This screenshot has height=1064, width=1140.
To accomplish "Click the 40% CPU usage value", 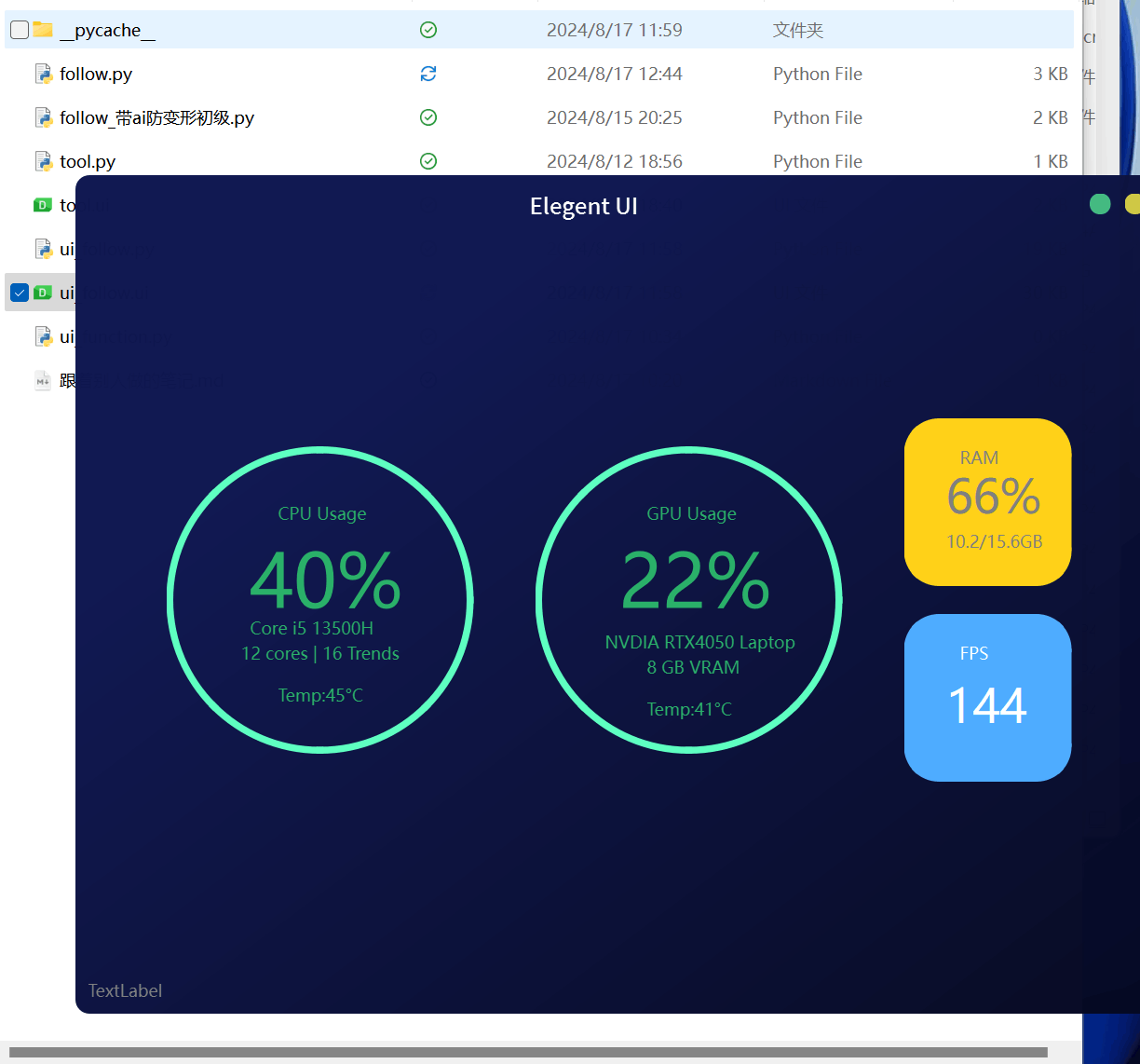I will [325, 580].
